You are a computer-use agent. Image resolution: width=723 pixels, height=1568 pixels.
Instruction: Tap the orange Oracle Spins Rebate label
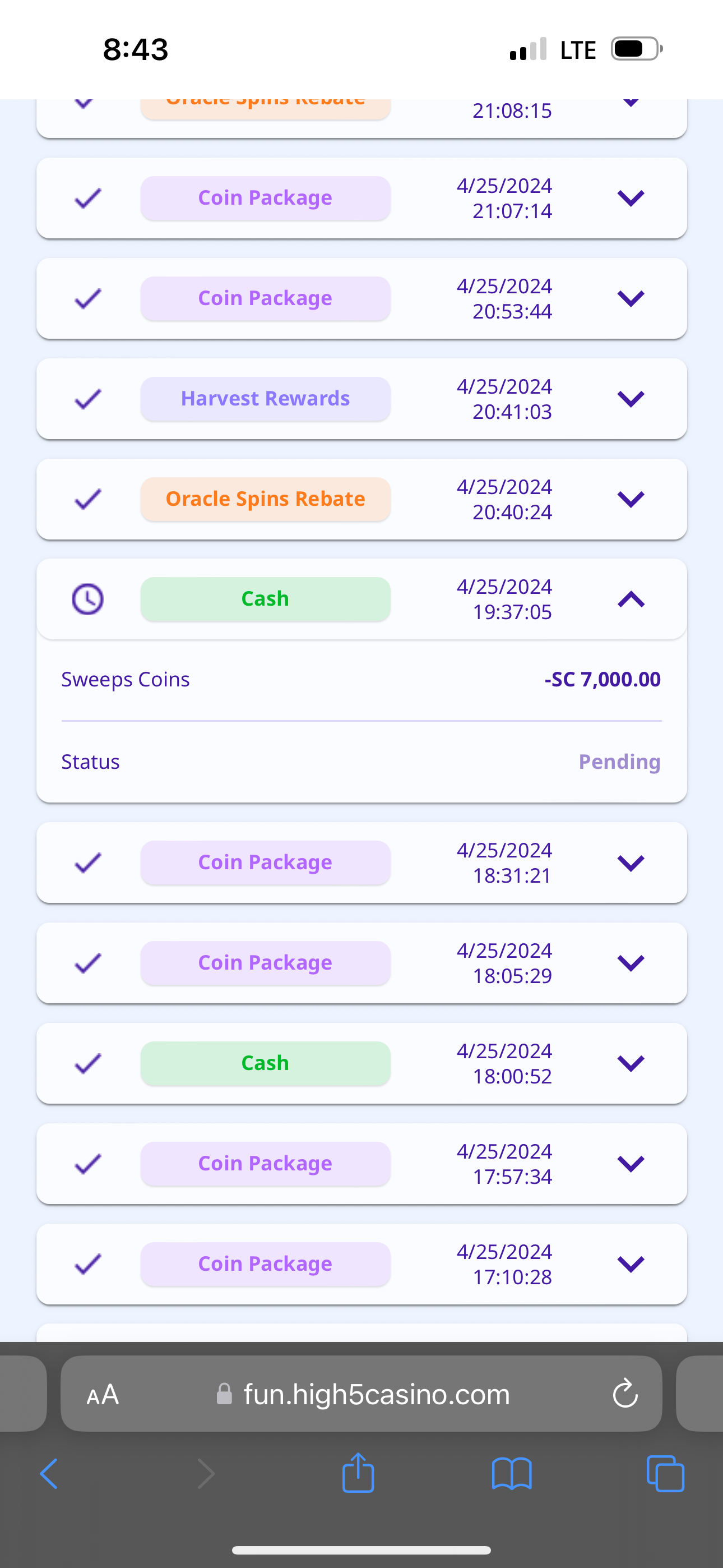point(265,499)
